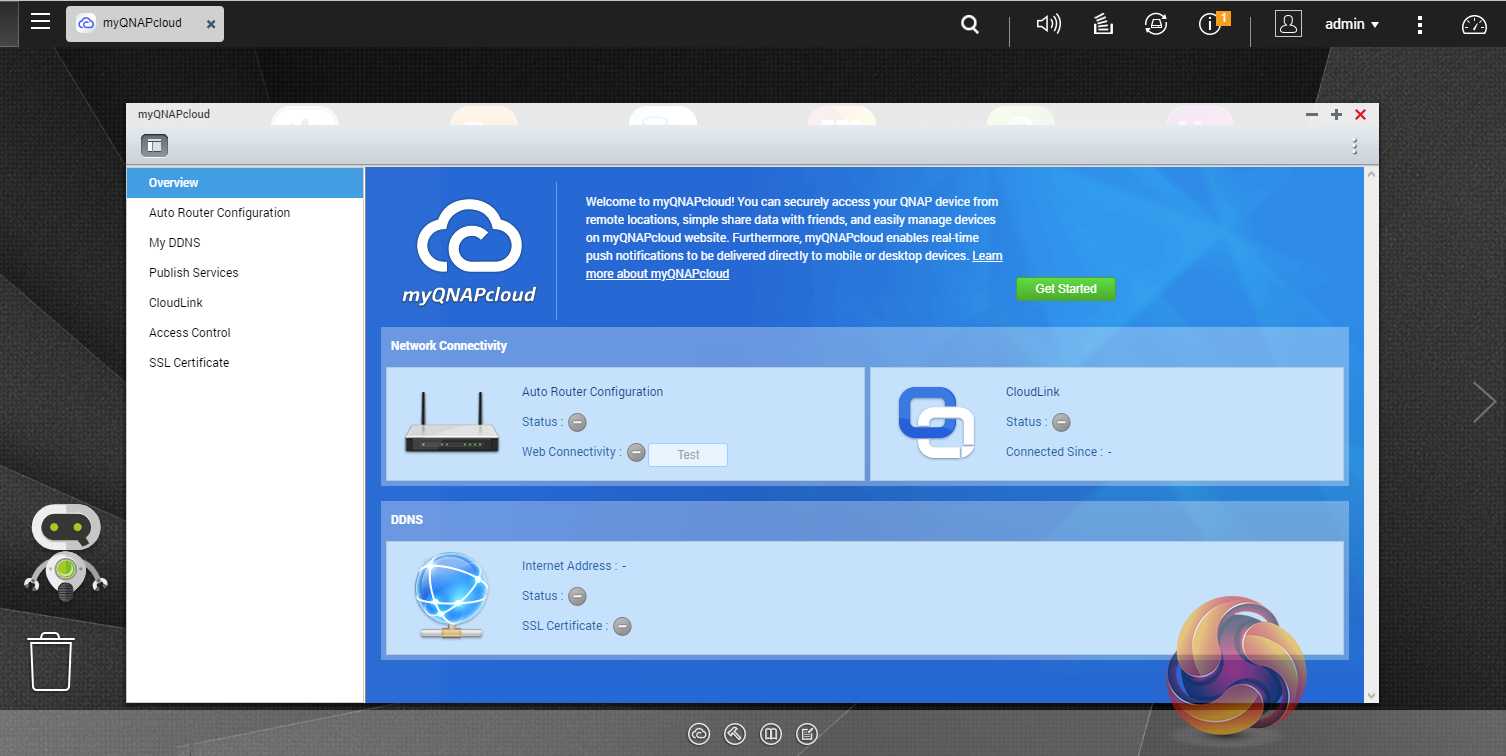Open the desktop search magnifier
Viewport: 1506px width, 756px height.
click(x=970, y=24)
